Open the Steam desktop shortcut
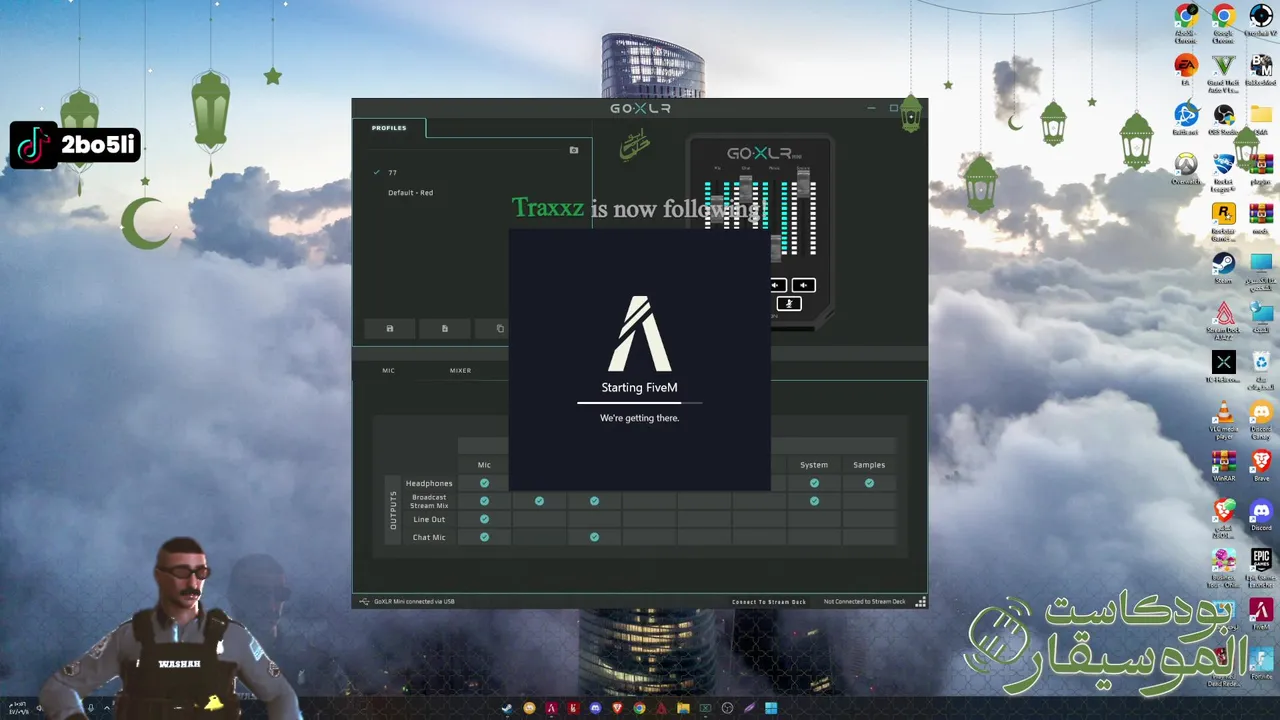This screenshot has height=720, width=1280. (1223, 268)
